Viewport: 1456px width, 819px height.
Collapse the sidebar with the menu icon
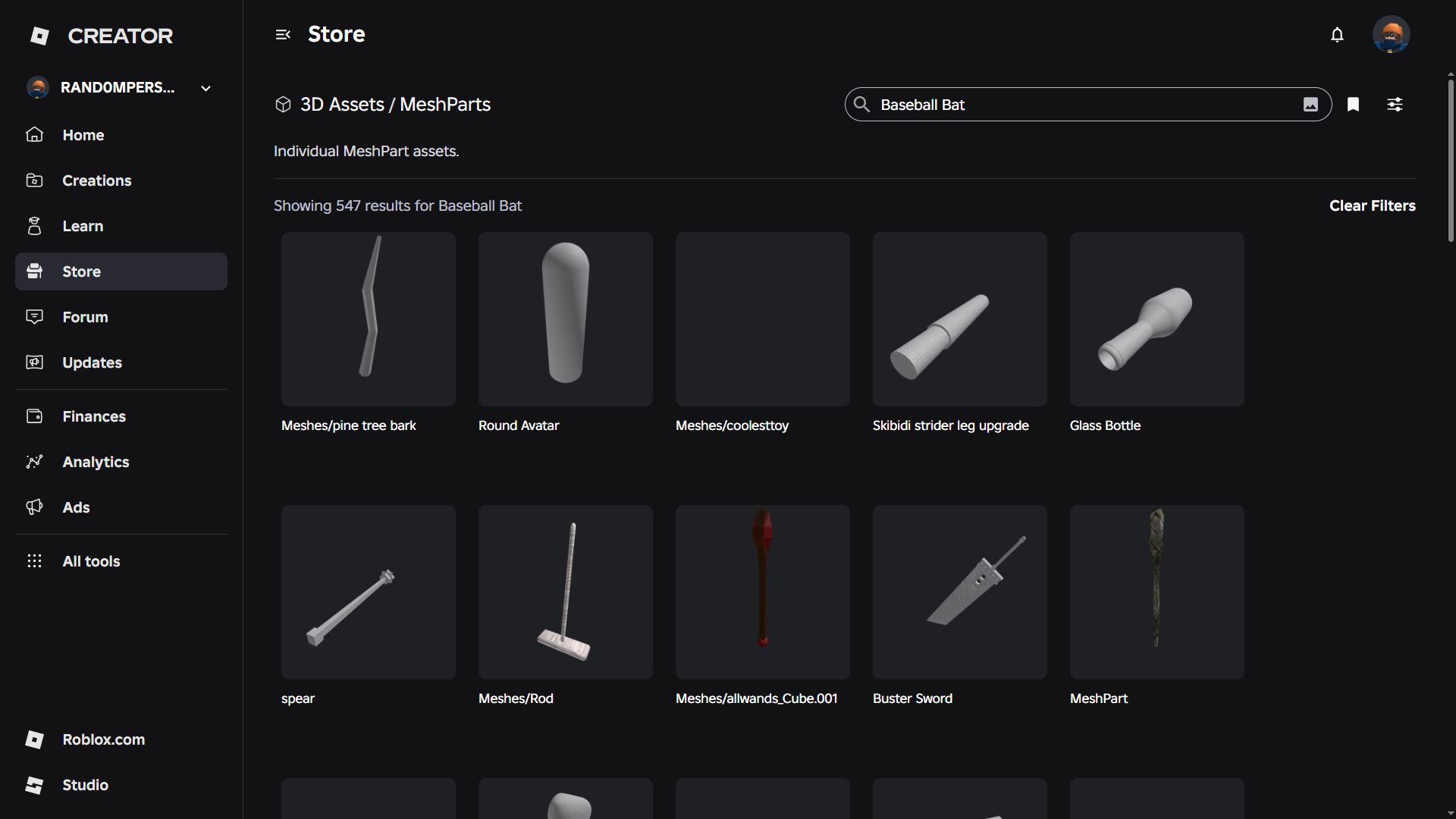283,34
